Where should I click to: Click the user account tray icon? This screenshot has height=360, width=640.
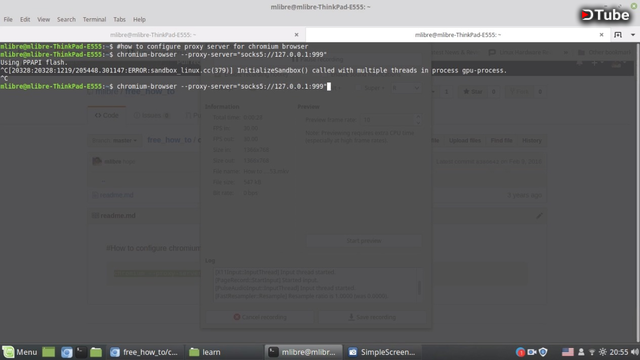581,352
